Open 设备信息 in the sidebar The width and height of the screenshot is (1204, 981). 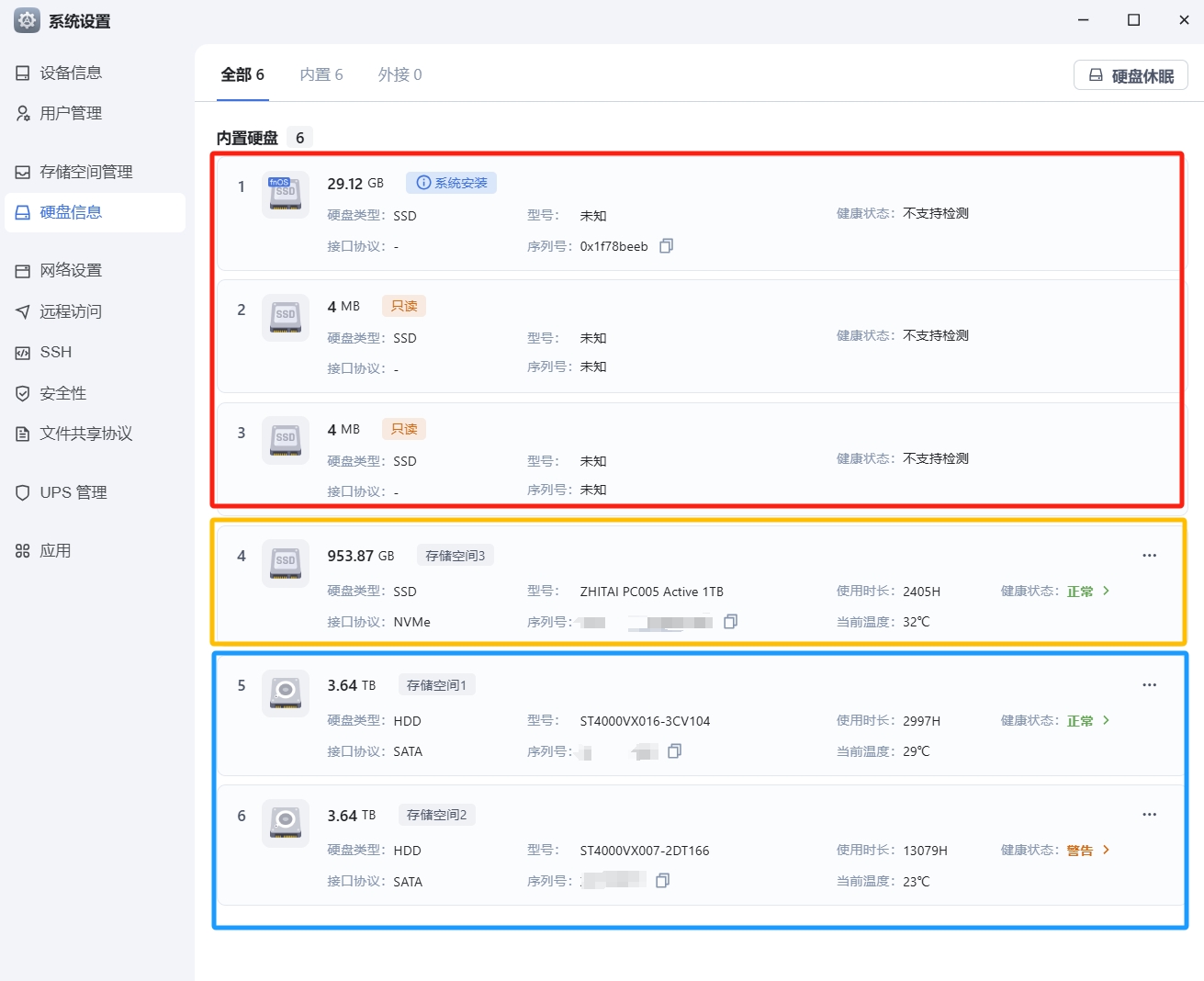pyautogui.click(x=71, y=73)
